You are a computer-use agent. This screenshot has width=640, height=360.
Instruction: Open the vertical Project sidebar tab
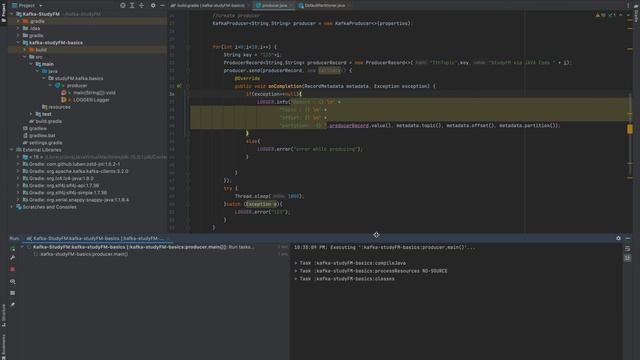[4, 12]
